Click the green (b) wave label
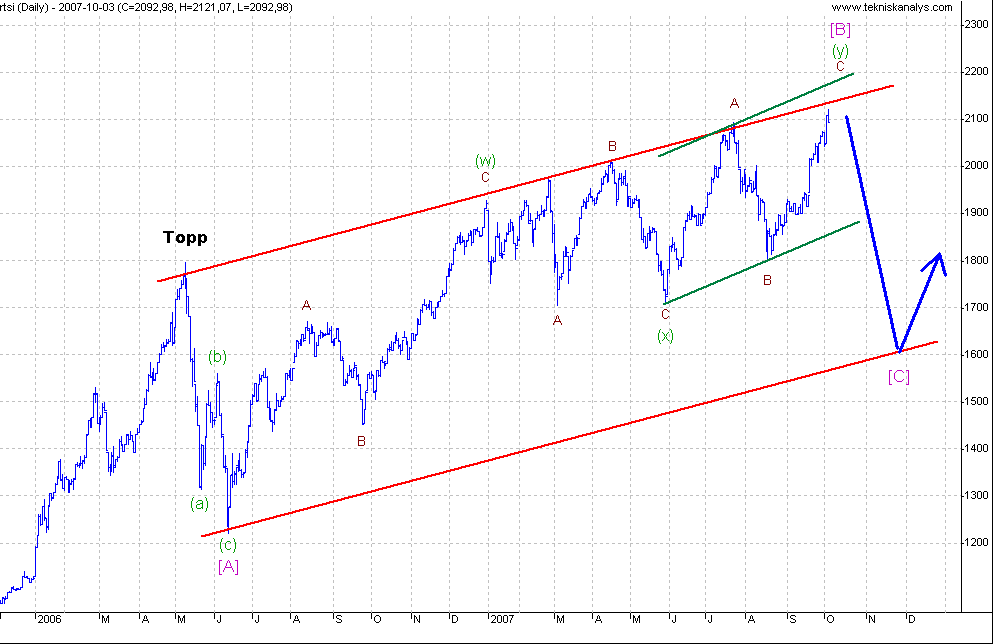The image size is (993, 644). [218, 355]
